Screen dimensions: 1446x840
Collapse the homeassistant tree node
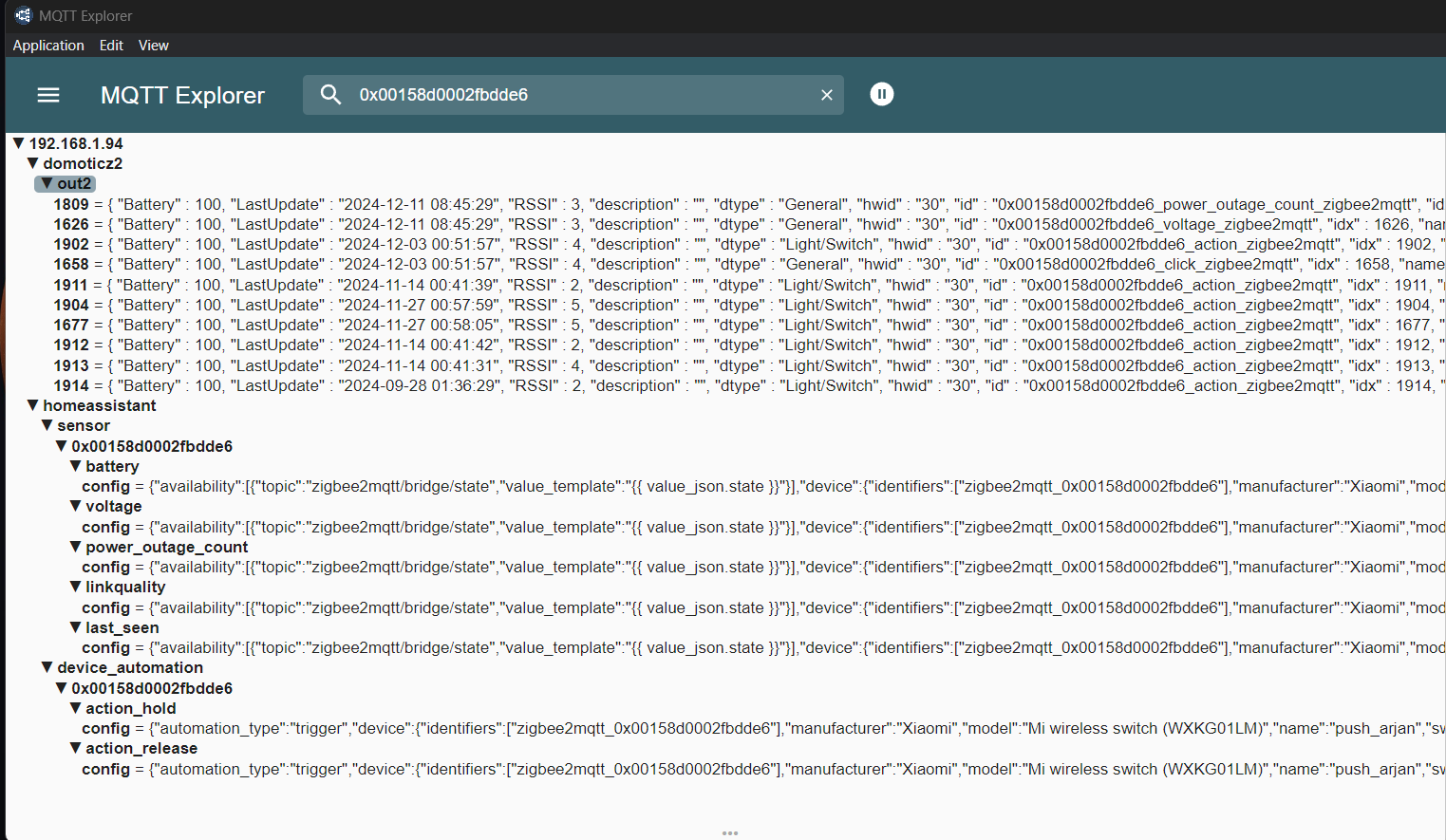click(32, 405)
